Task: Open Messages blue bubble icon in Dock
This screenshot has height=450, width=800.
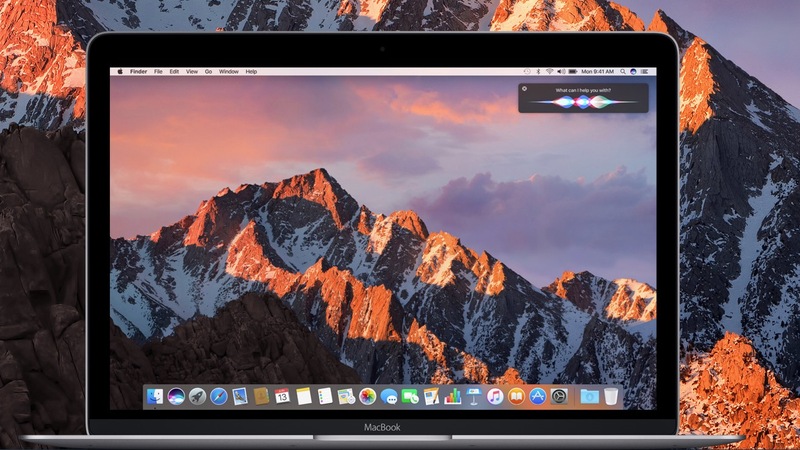Action: [389, 396]
